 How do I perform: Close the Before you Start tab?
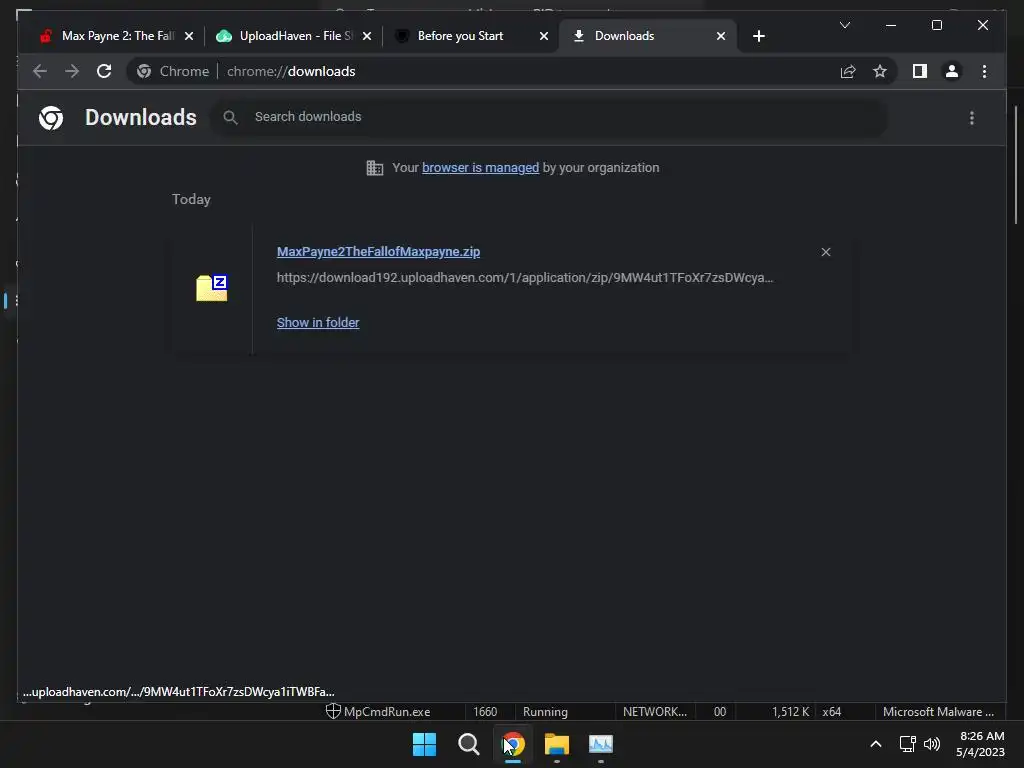(544, 36)
